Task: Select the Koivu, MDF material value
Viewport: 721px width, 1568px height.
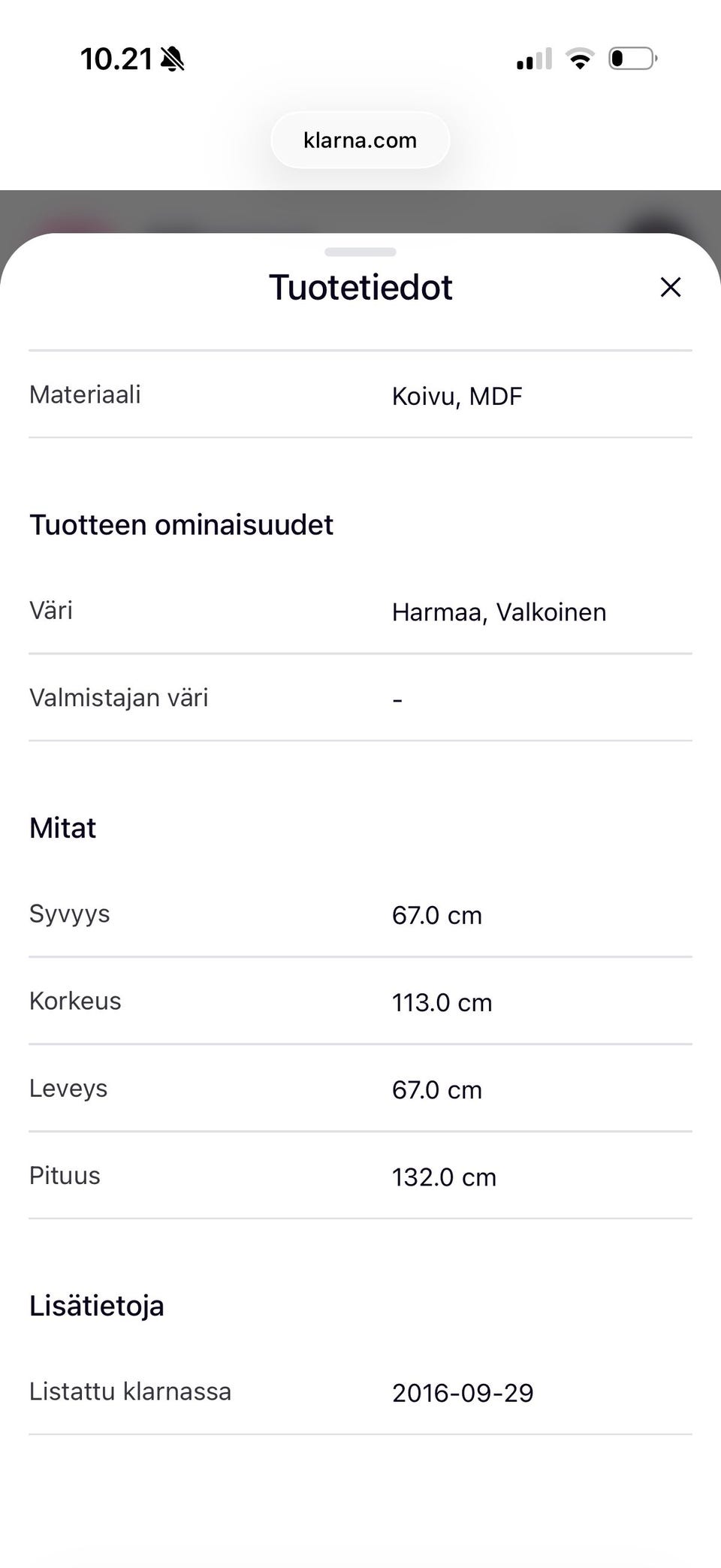Action: click(457, 396)
